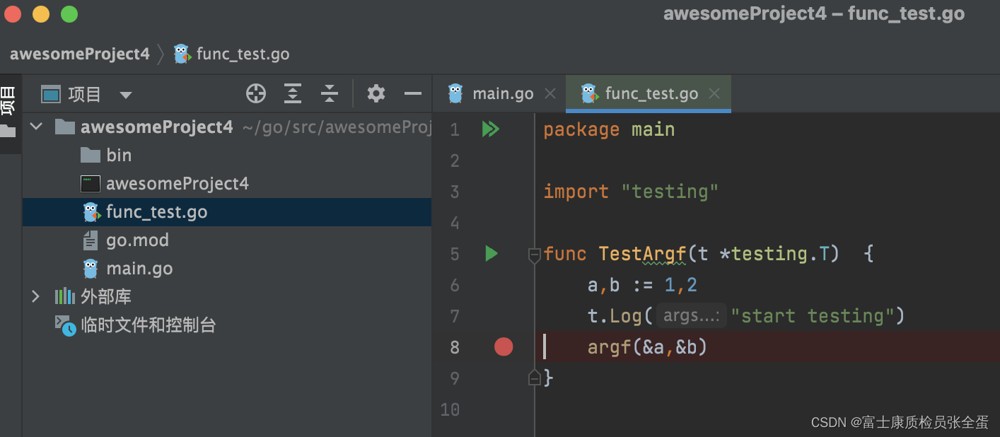The image size is (1000, 437).
Task: Click awesomeProject4 in the breadcrumb bar
Action: 80,54
